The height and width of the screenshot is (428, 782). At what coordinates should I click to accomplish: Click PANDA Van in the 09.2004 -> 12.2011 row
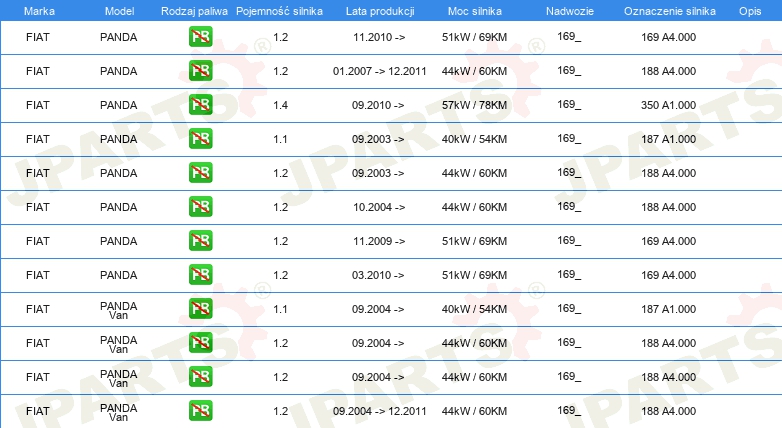point(118,412)
